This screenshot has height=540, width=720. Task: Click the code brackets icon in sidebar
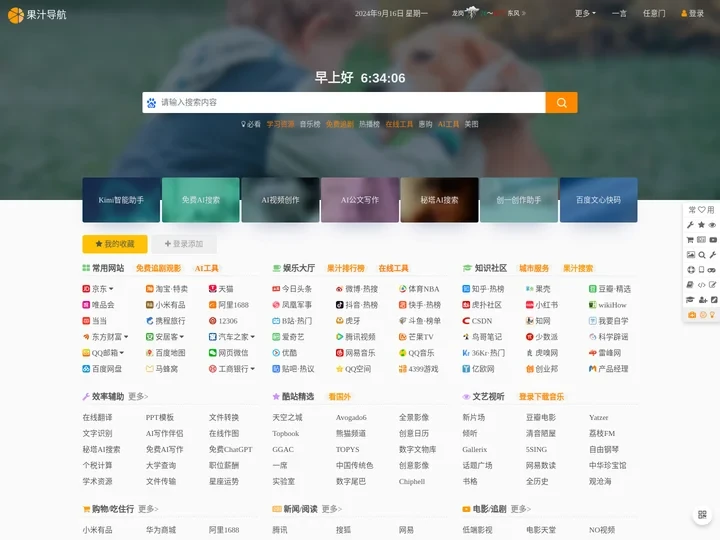pos(701,285)
